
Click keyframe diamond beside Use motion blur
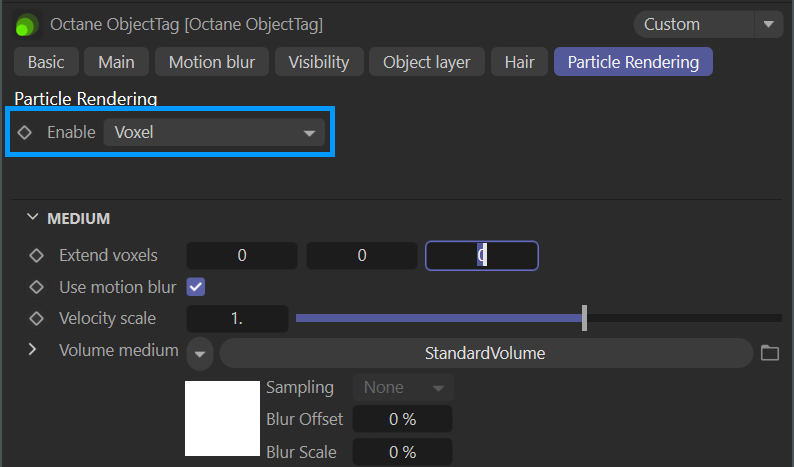coord(36,287)
